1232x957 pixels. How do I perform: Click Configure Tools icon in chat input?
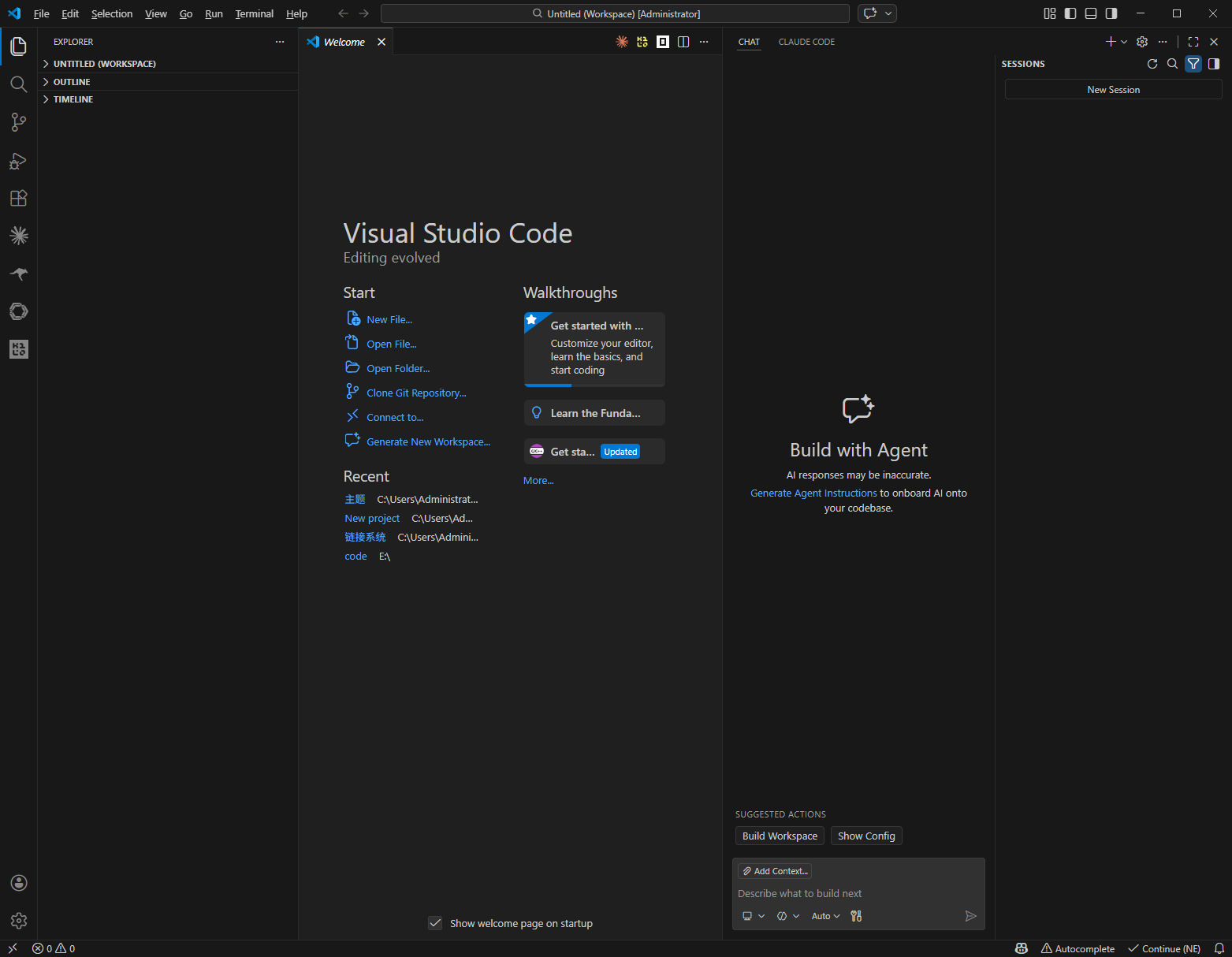(856, 916)
